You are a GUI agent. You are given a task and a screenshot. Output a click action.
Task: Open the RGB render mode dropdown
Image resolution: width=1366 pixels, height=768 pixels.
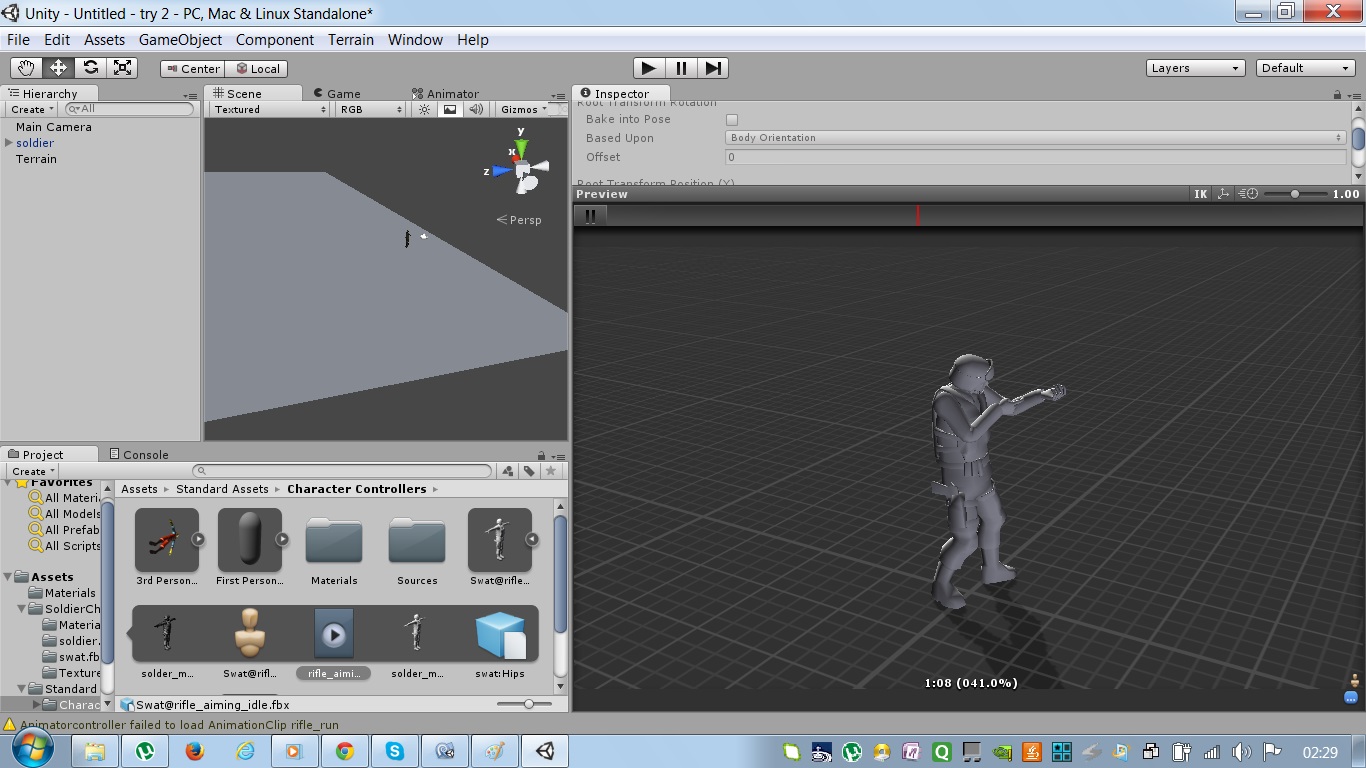pyautogui.click(x=370, y=109)
